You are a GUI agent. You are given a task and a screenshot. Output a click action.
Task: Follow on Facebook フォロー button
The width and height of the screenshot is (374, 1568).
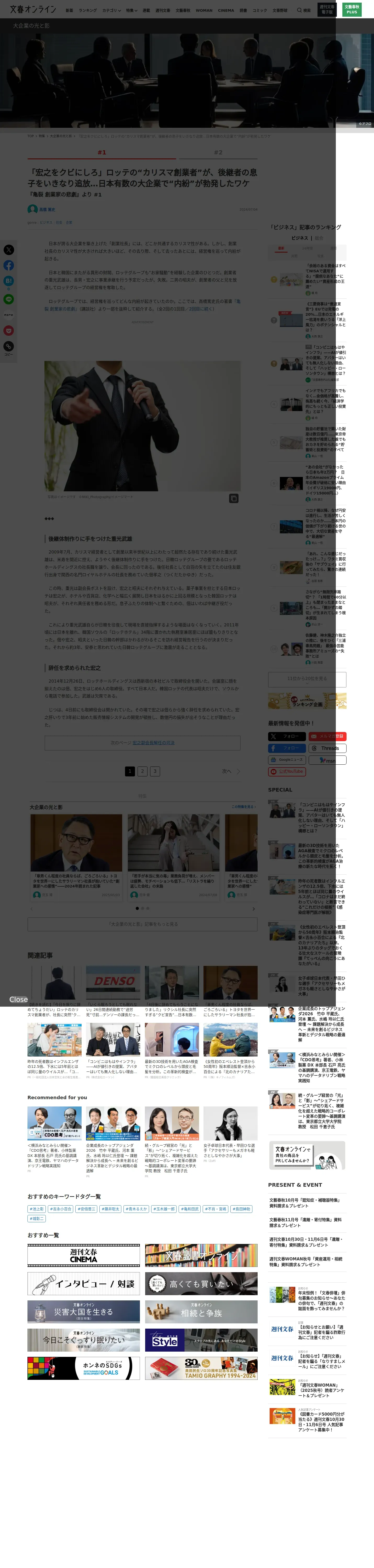pyautogui.click(x=287, y=748)
